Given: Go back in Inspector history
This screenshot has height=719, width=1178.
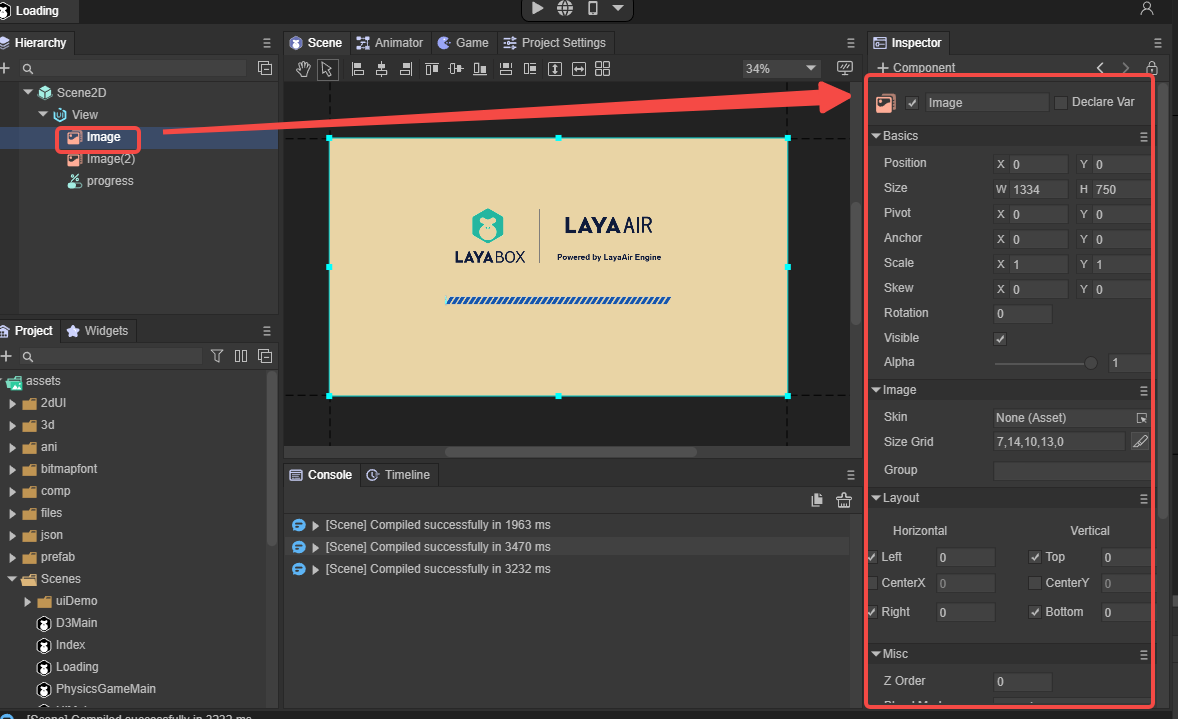Looking at the screenshot, I should (x=1101, y=68).
